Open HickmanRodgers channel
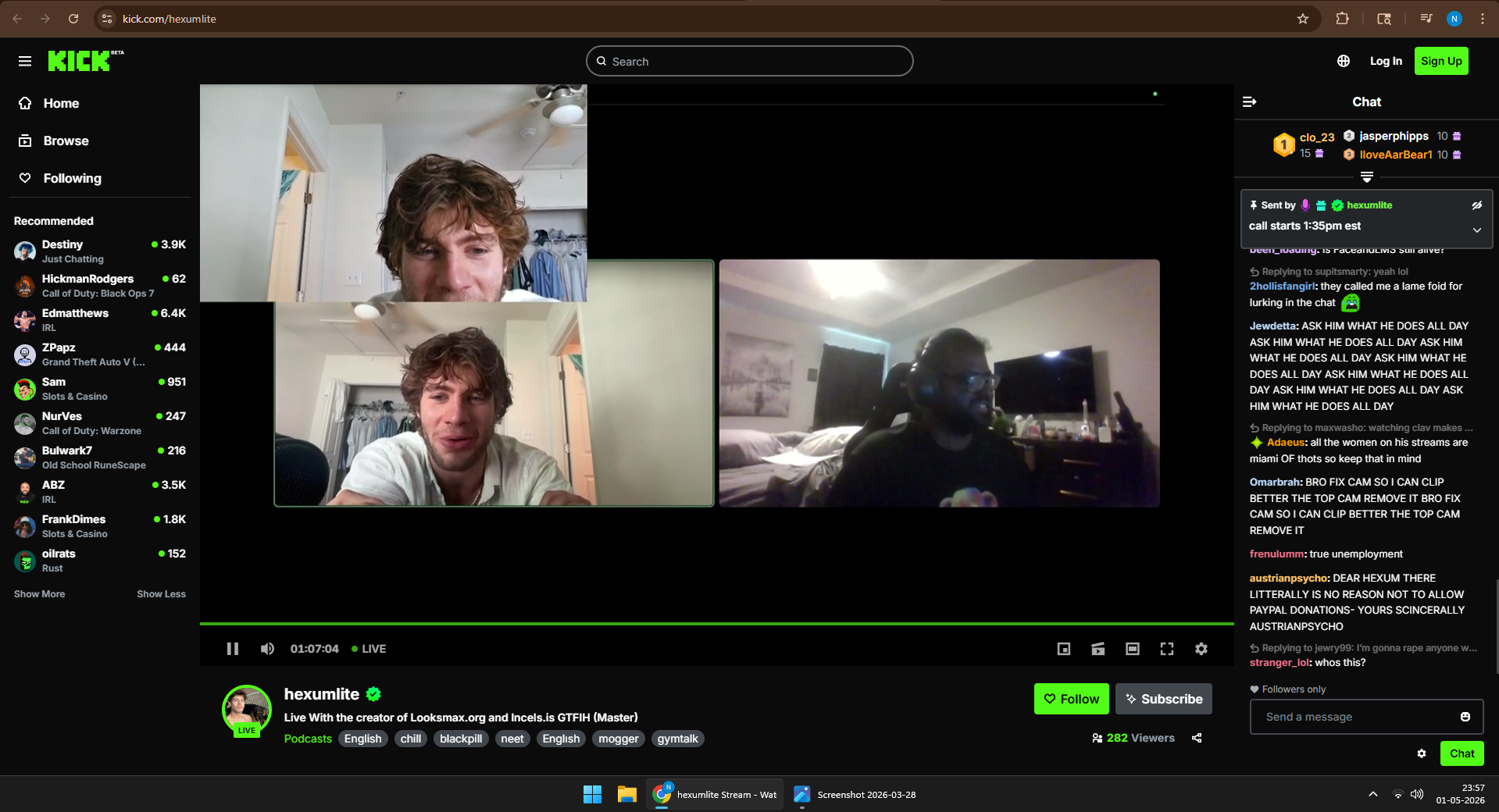1499x812 pixels. click(100, 286)
